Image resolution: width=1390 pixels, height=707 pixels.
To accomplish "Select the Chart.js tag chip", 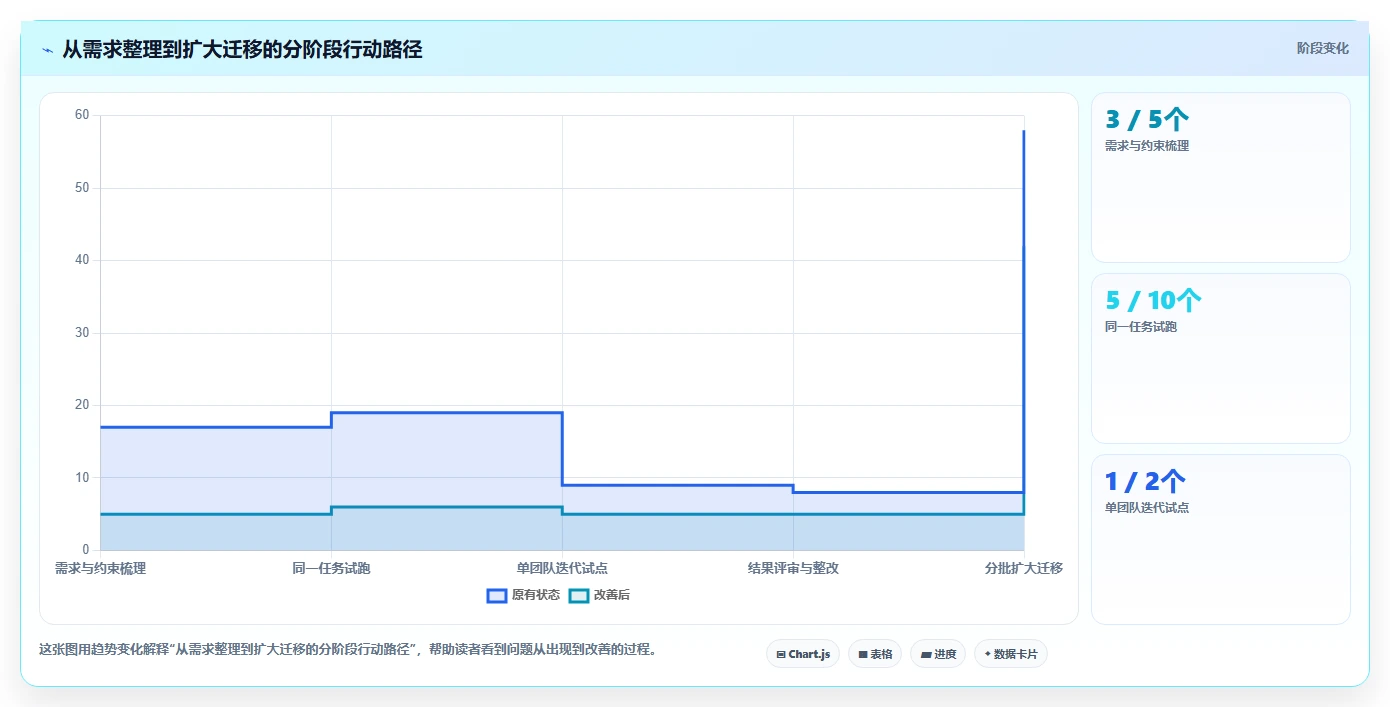I will pos(803,654).
